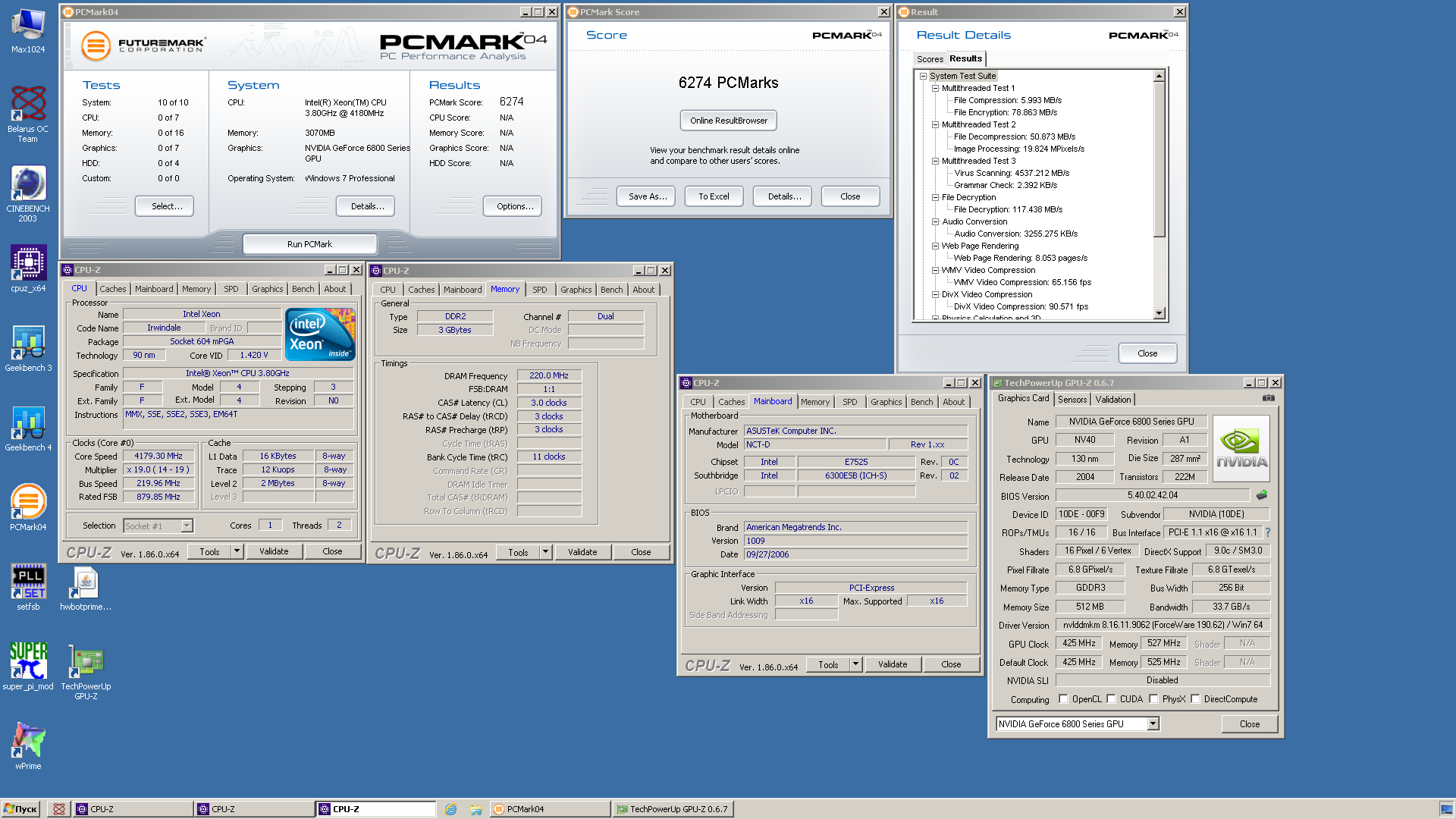Launch PCMark04 desktop shortcut

[28, 507]
